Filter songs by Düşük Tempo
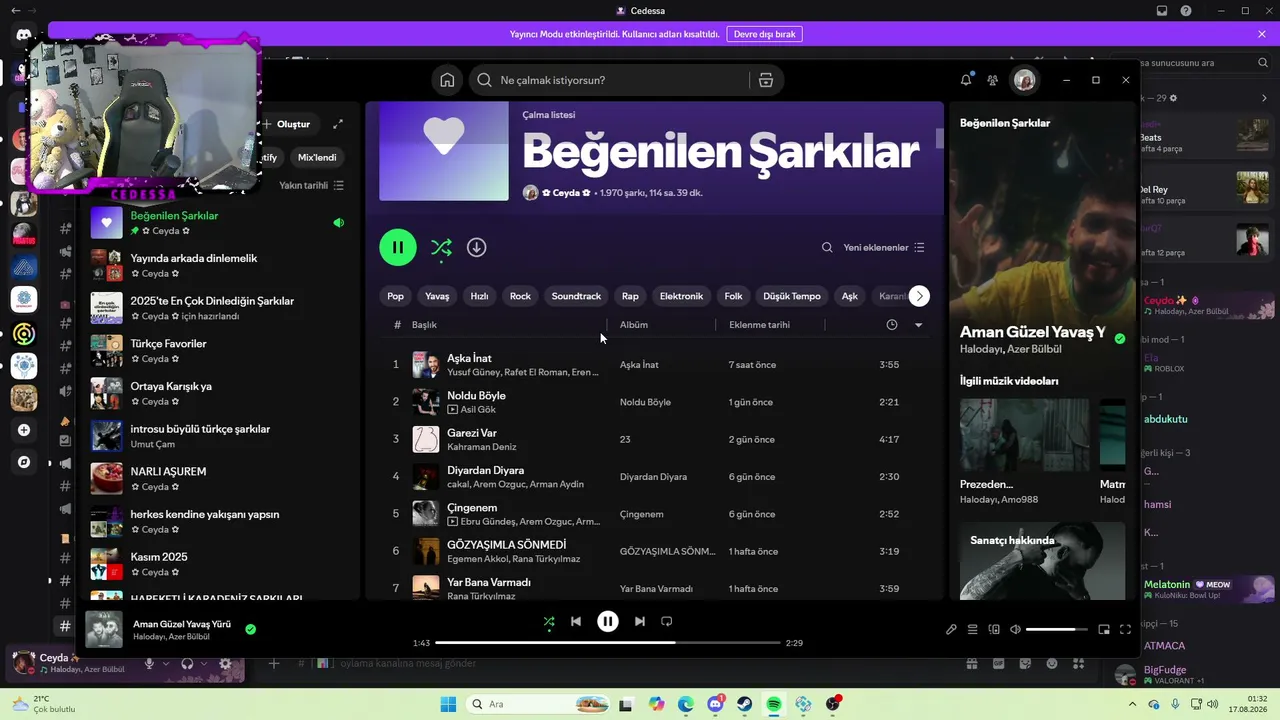This screenshot has width=1280, height=720. [x=792, y=296]
